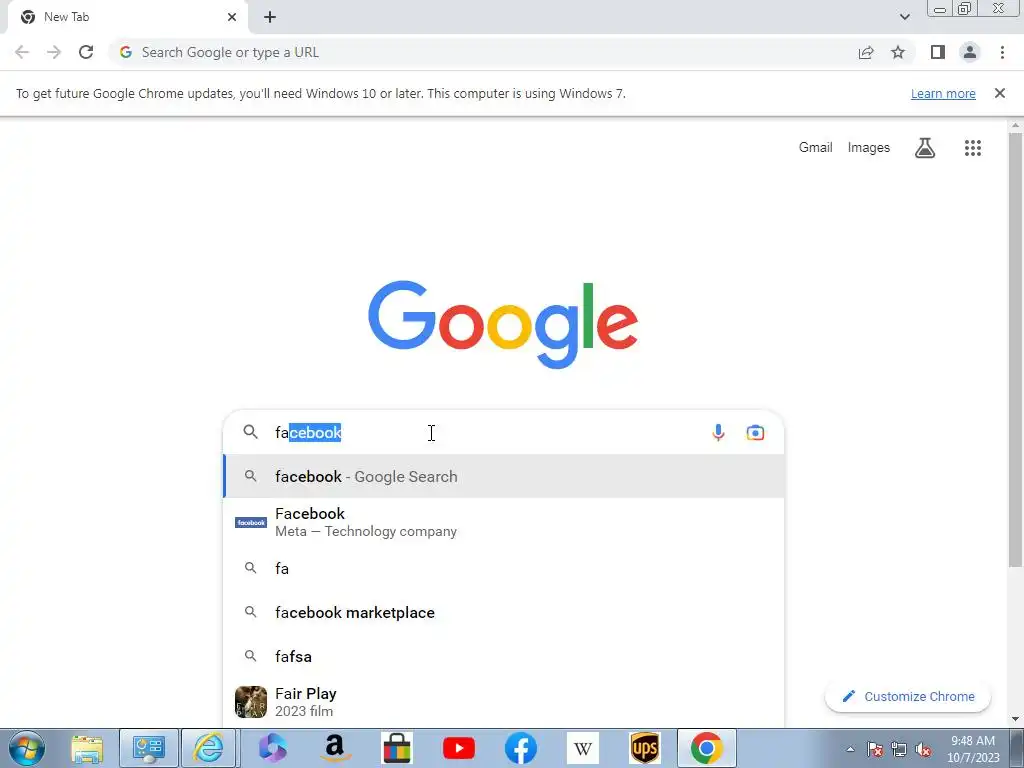Dismiss the Windows 7 update infobar
Screen dimensions: 1024x768
click(1000, 93)
